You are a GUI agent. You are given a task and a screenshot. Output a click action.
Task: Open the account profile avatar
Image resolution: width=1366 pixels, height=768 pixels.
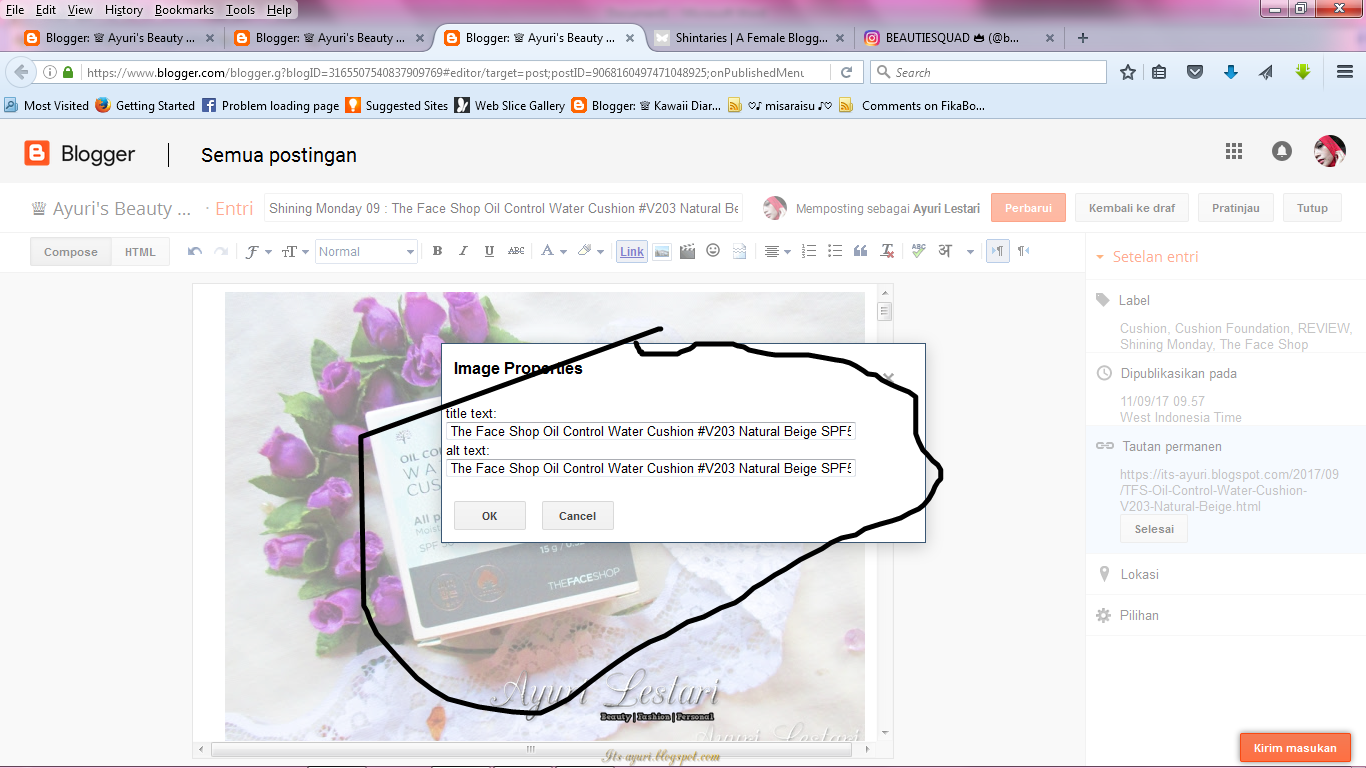1330,151
